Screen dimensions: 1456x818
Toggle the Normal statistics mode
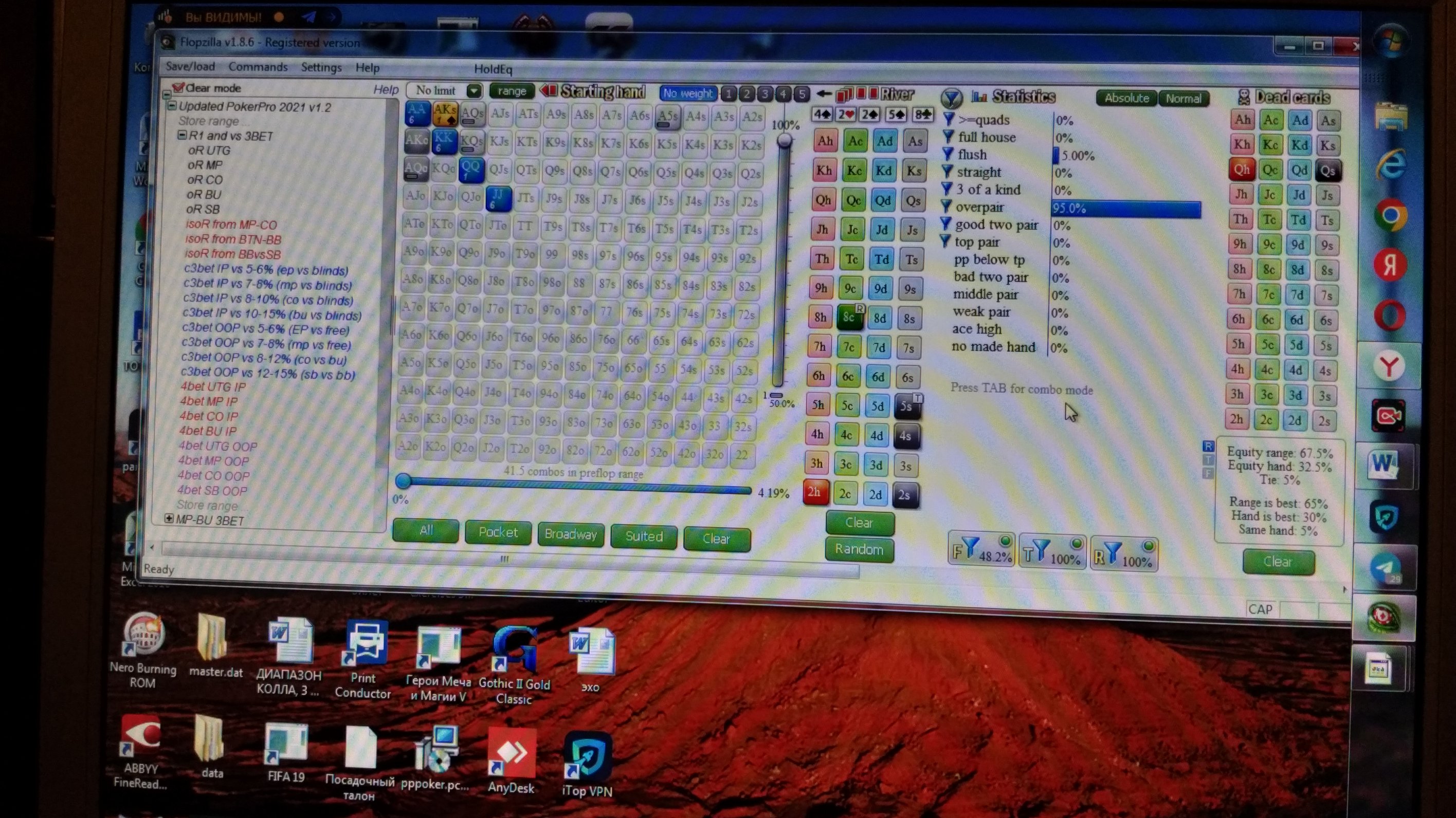click(1183, 99)
